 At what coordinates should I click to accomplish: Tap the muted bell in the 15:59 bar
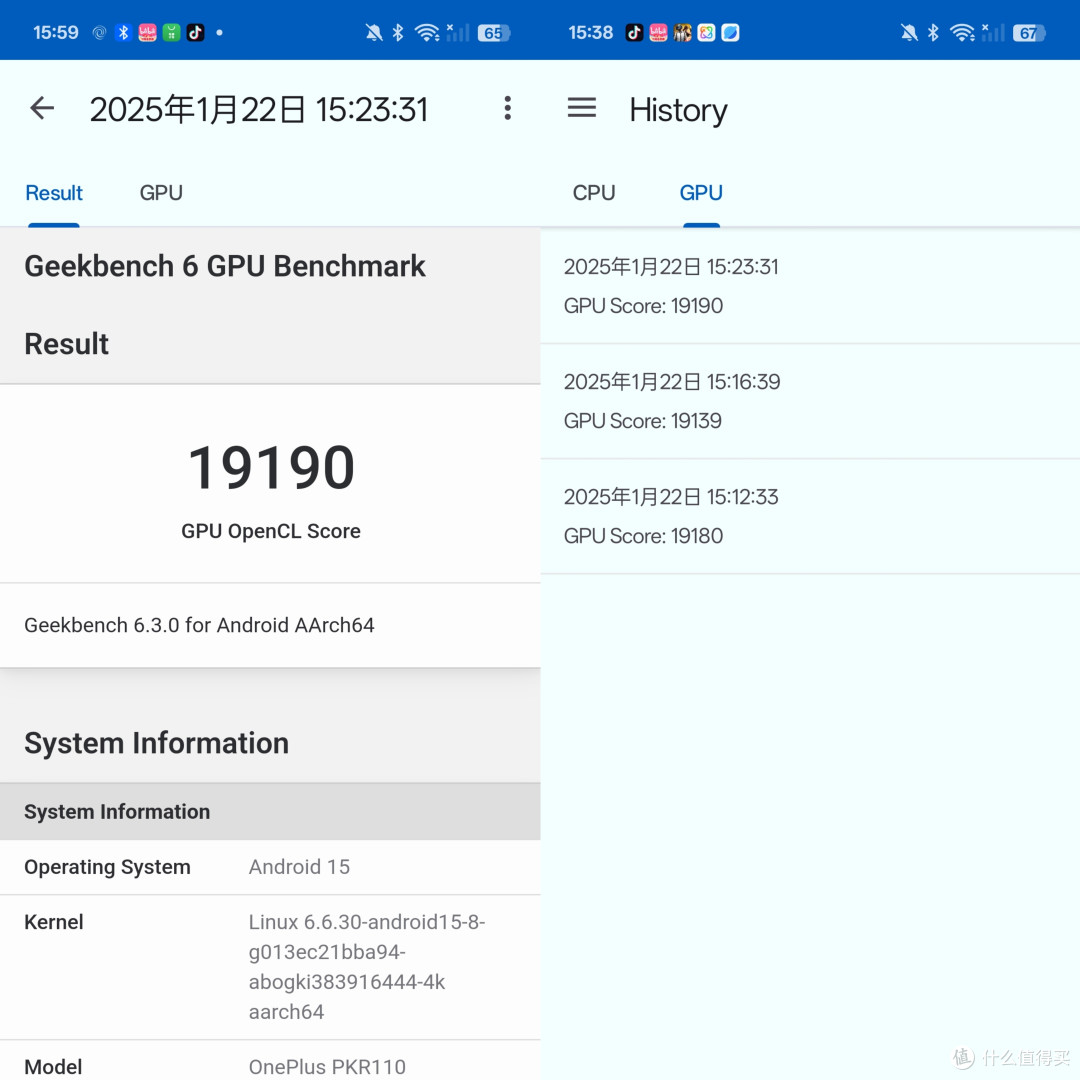click(374, 32)
